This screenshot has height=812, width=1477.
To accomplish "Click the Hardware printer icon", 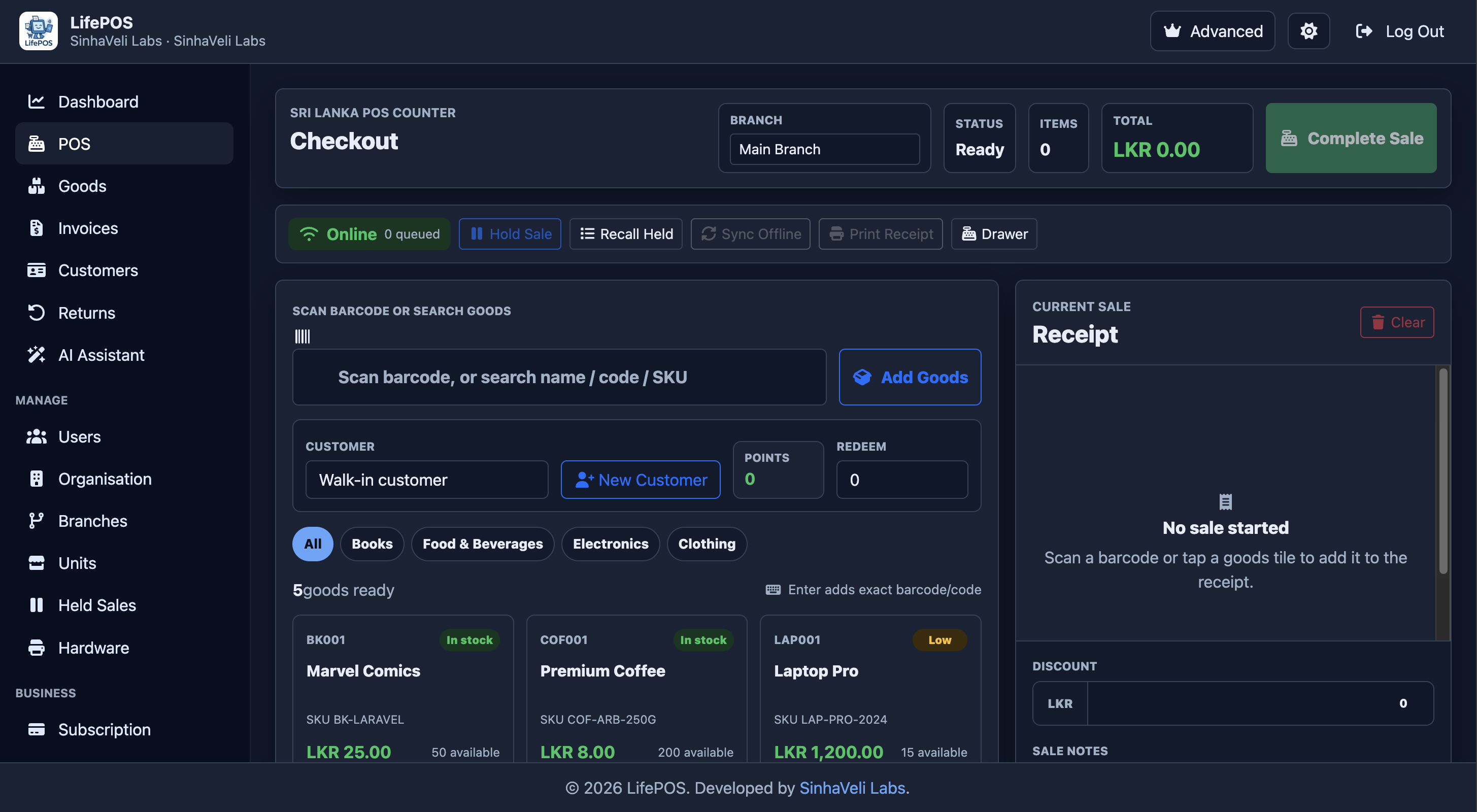I will pyautogui.click(x=36, y=648).
